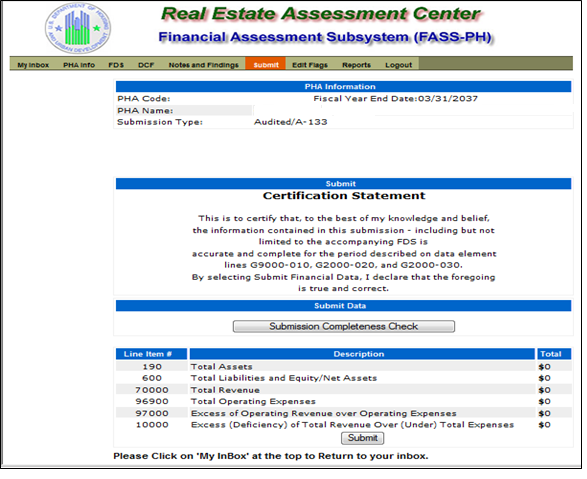Select the DCF menu item
The height and width of the screenshot is (479, 587).
pos(146,65)
